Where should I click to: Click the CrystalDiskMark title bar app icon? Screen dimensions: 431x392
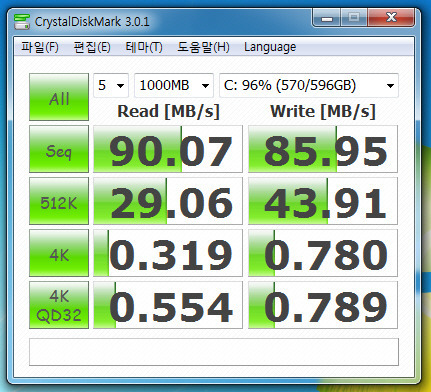[22, 22]
